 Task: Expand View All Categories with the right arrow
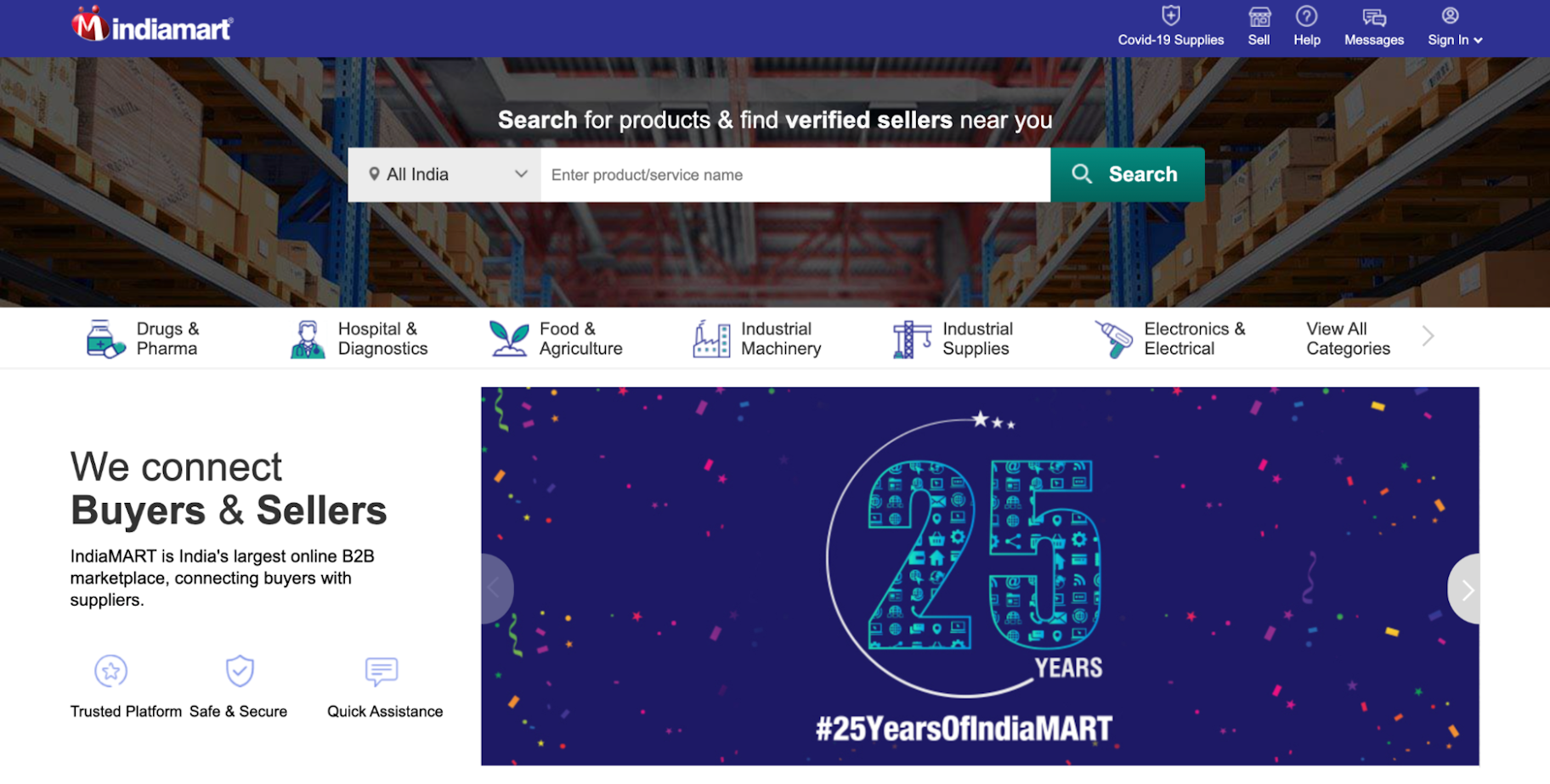(1427, 336)
